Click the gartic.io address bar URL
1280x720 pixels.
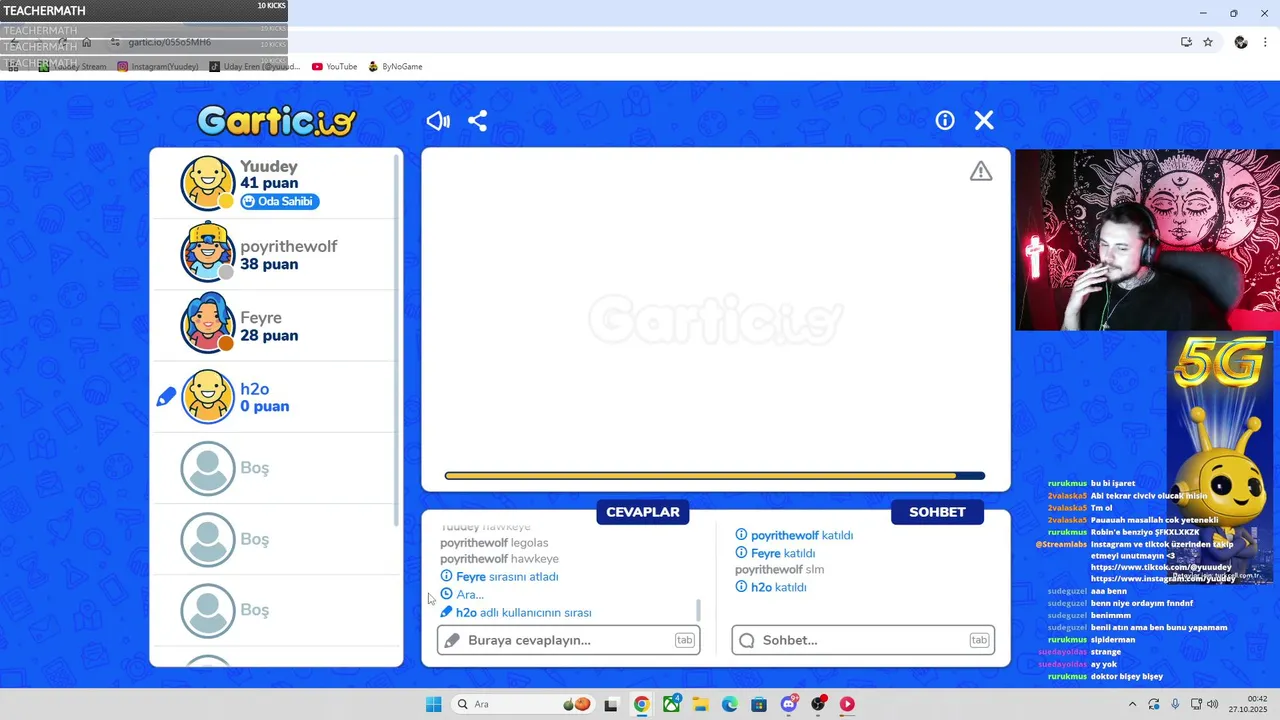pyautogui.click(x=170, y=42)
